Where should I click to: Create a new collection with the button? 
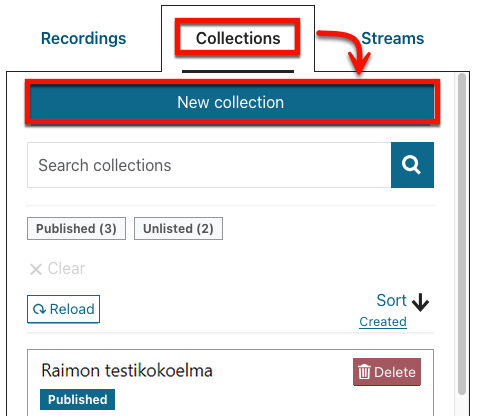pyautogui.click(x=231, y=102)
